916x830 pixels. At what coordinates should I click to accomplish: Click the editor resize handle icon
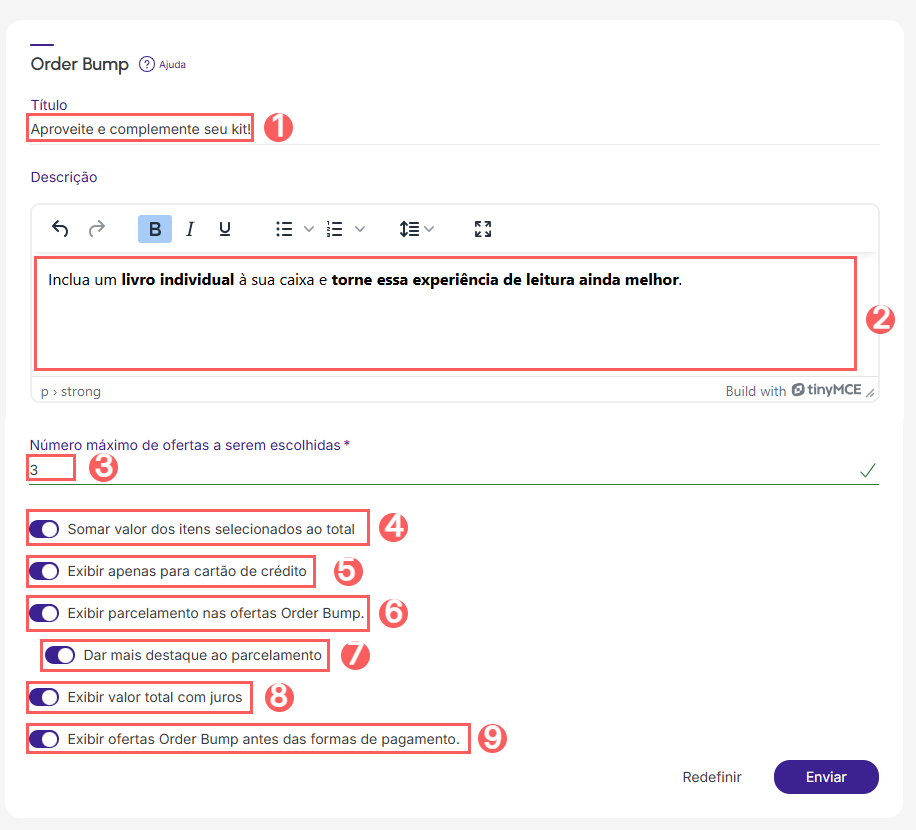point(870,393)
